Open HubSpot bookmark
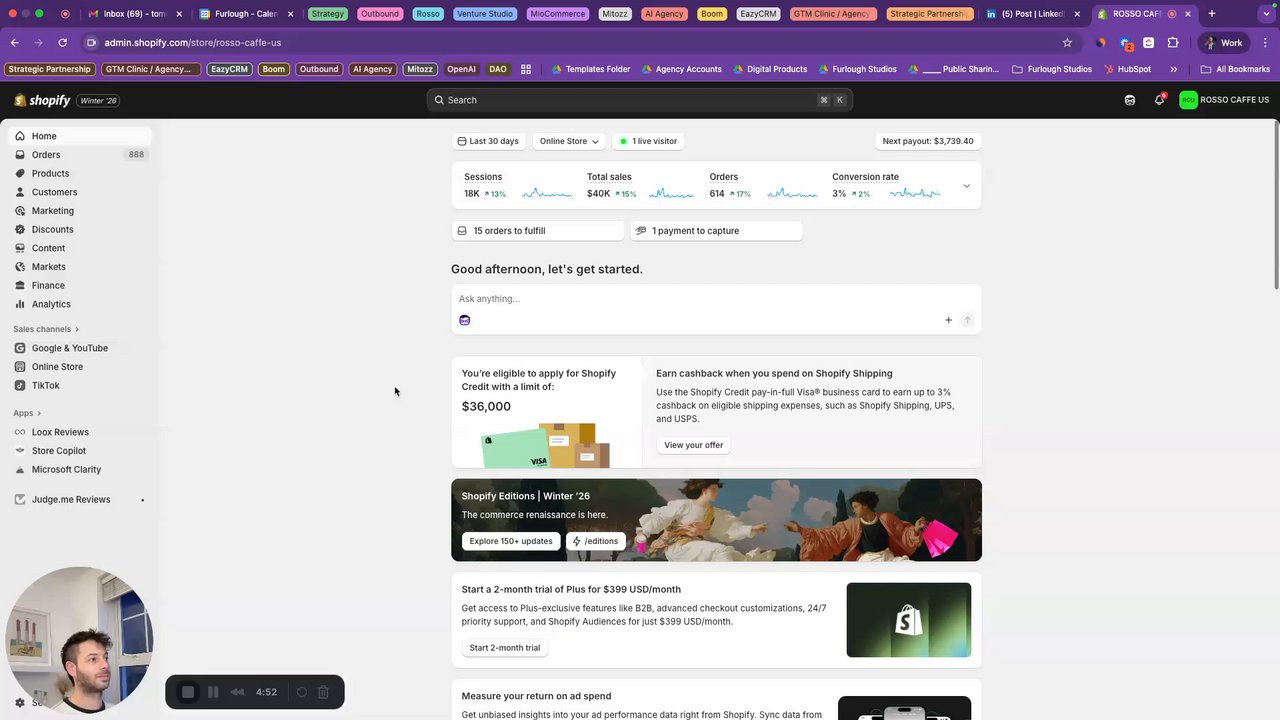1280x720 pixels. (1127, 69)
